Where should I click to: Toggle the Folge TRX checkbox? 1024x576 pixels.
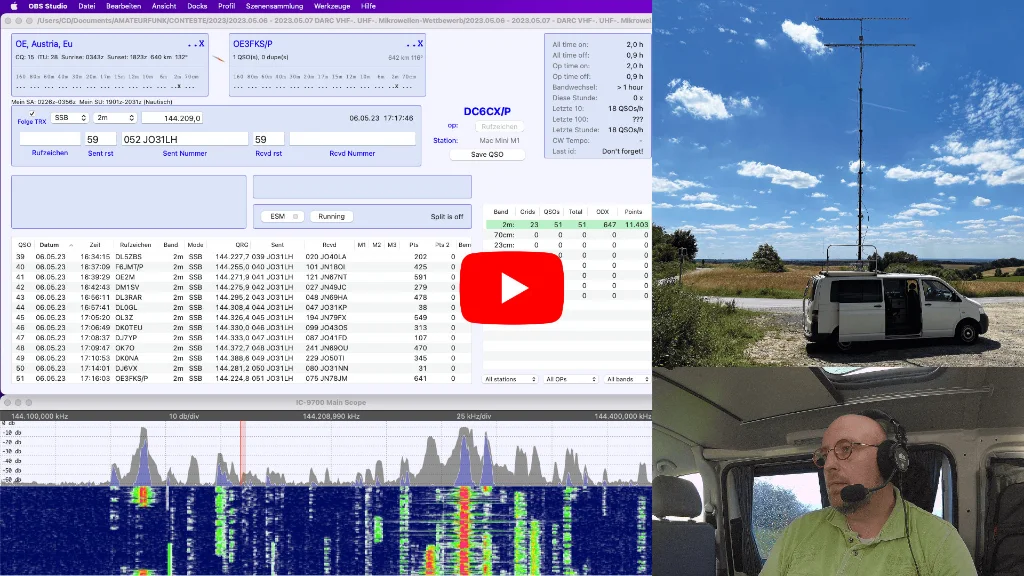tap(31, 114)
